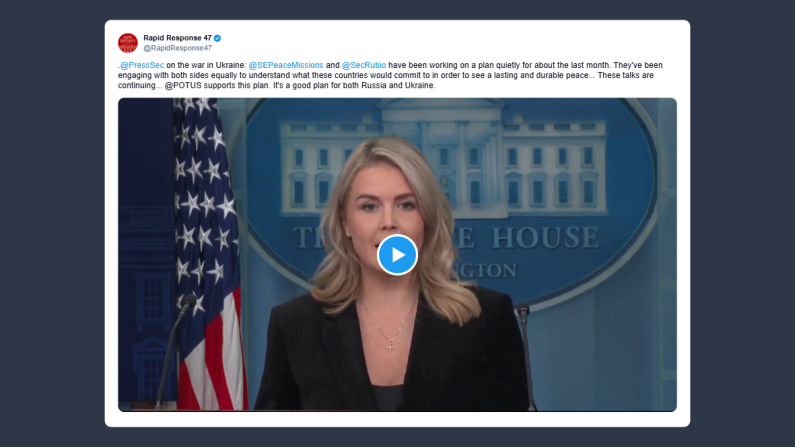The height and width of the screenshot is (447, 795).
Task: Open the Rapid Response 47 red avatar
Action: point(128,43)
